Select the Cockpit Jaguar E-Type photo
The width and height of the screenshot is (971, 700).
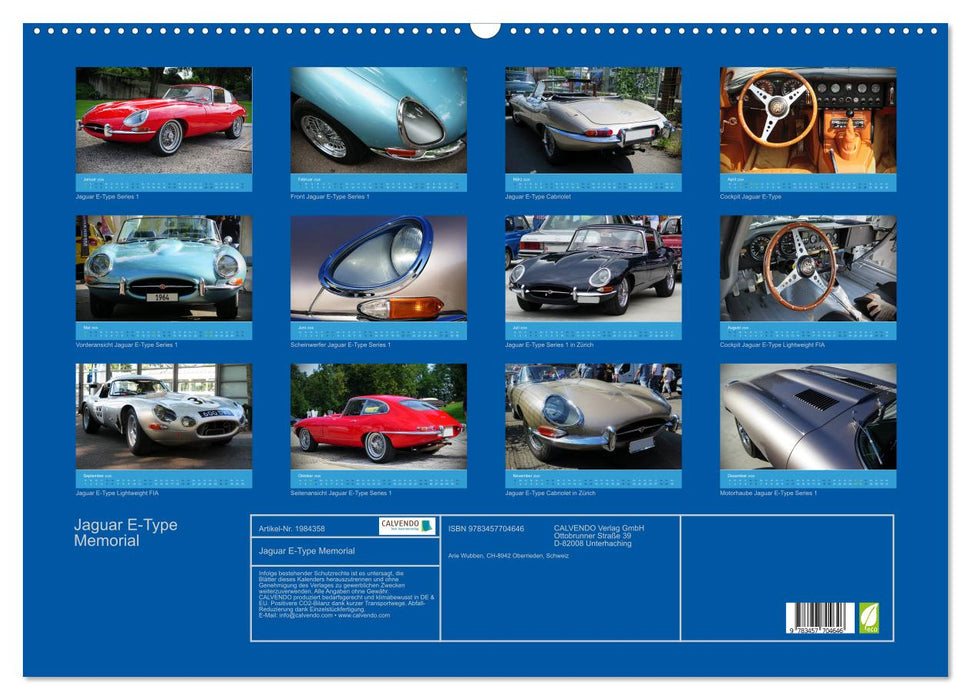(808, 120)
